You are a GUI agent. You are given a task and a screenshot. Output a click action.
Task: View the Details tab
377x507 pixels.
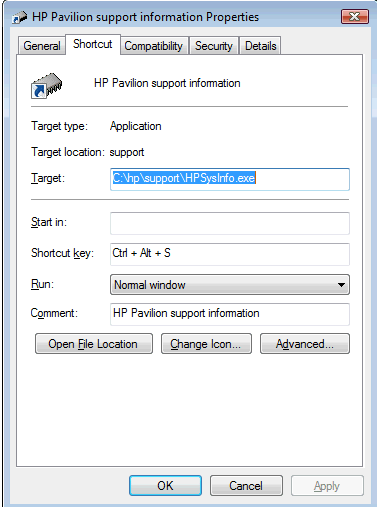[x=261, y=46]
